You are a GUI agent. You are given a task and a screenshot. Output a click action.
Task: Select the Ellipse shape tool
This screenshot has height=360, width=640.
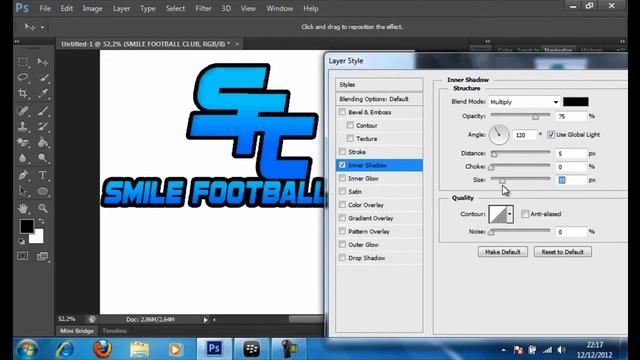[x=43, y=191]
